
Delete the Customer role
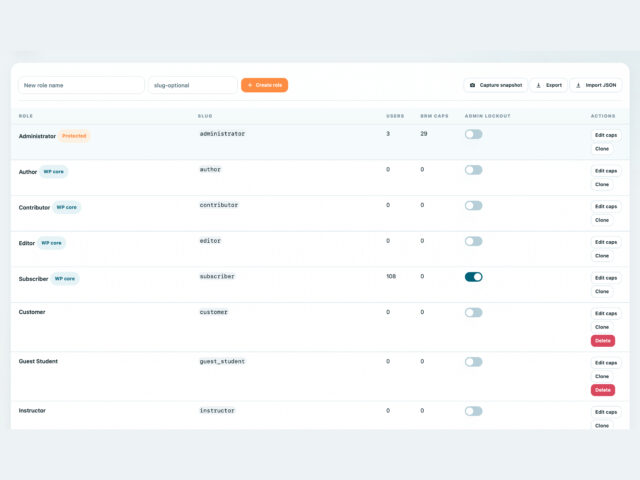(603, 341)
